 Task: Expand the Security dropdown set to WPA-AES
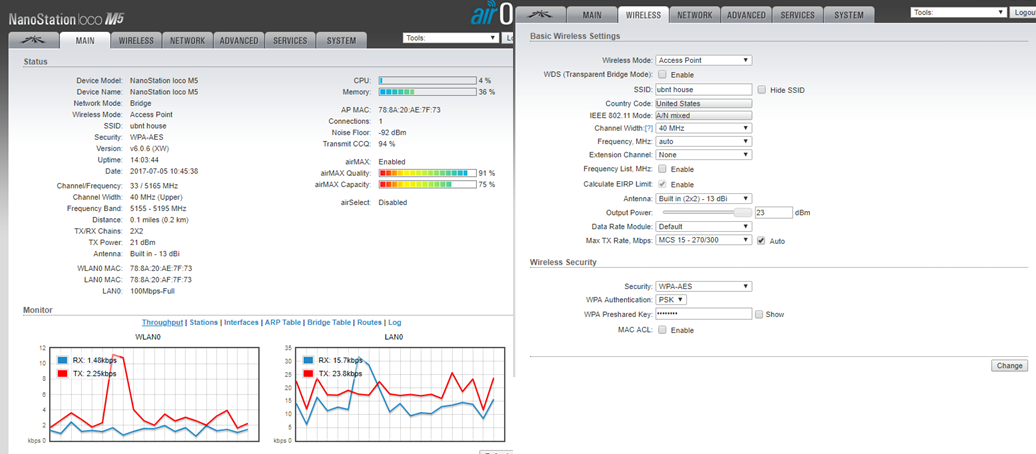click(703, 286)
